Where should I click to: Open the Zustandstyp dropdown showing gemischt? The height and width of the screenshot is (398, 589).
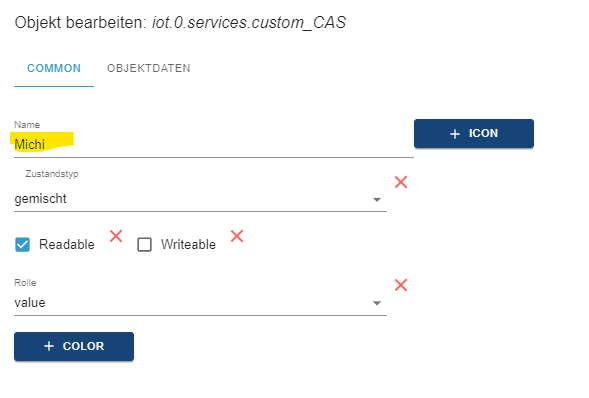200,199
